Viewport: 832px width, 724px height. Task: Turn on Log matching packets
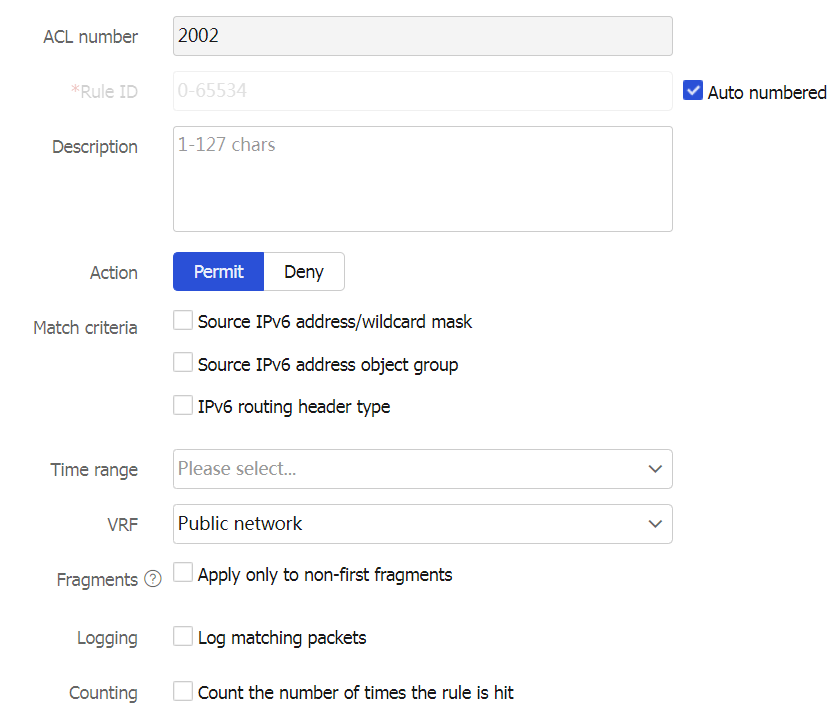click(183, 637)
